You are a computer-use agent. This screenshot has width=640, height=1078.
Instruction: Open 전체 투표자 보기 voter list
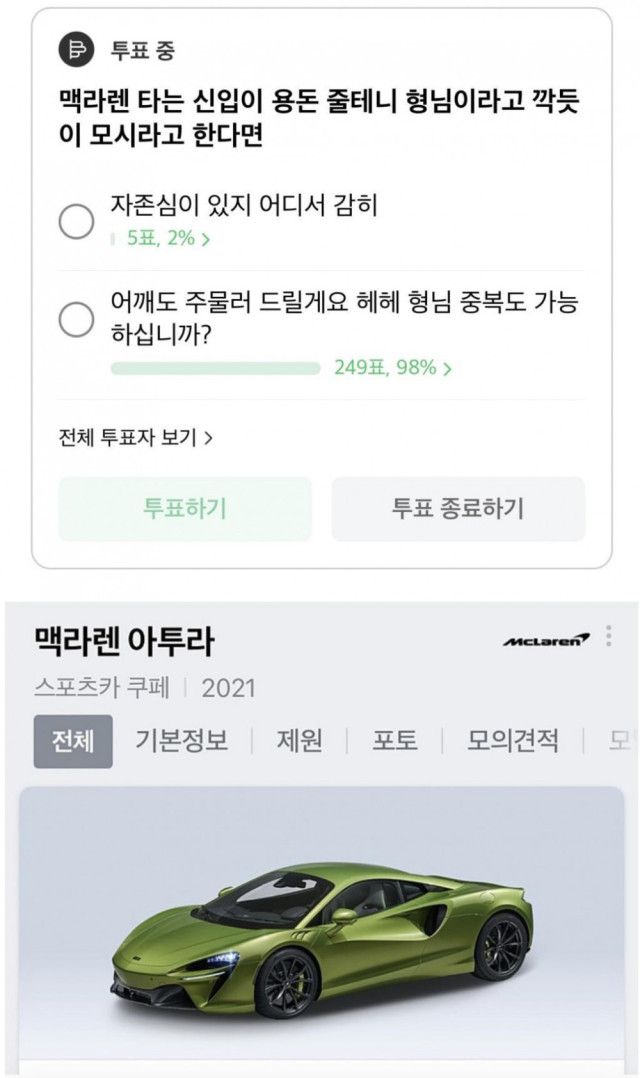[x=136, y=438]
